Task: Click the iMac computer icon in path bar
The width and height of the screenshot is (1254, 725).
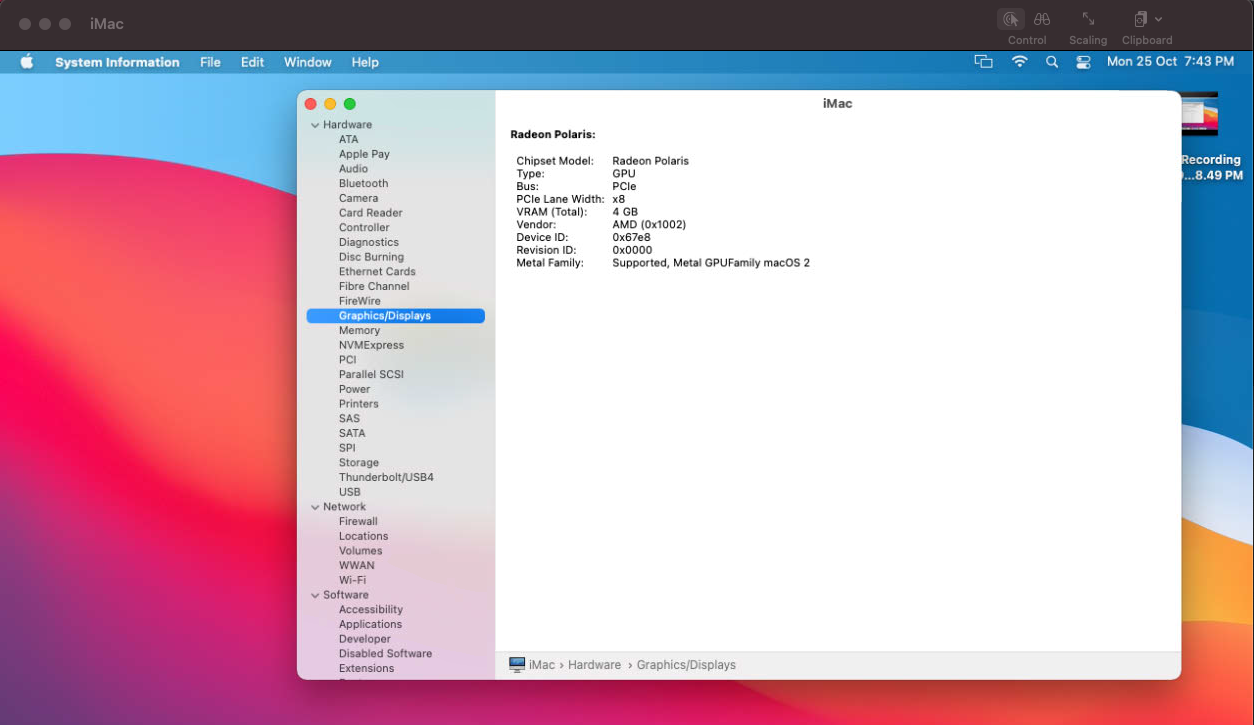Action: click(517, 664)
